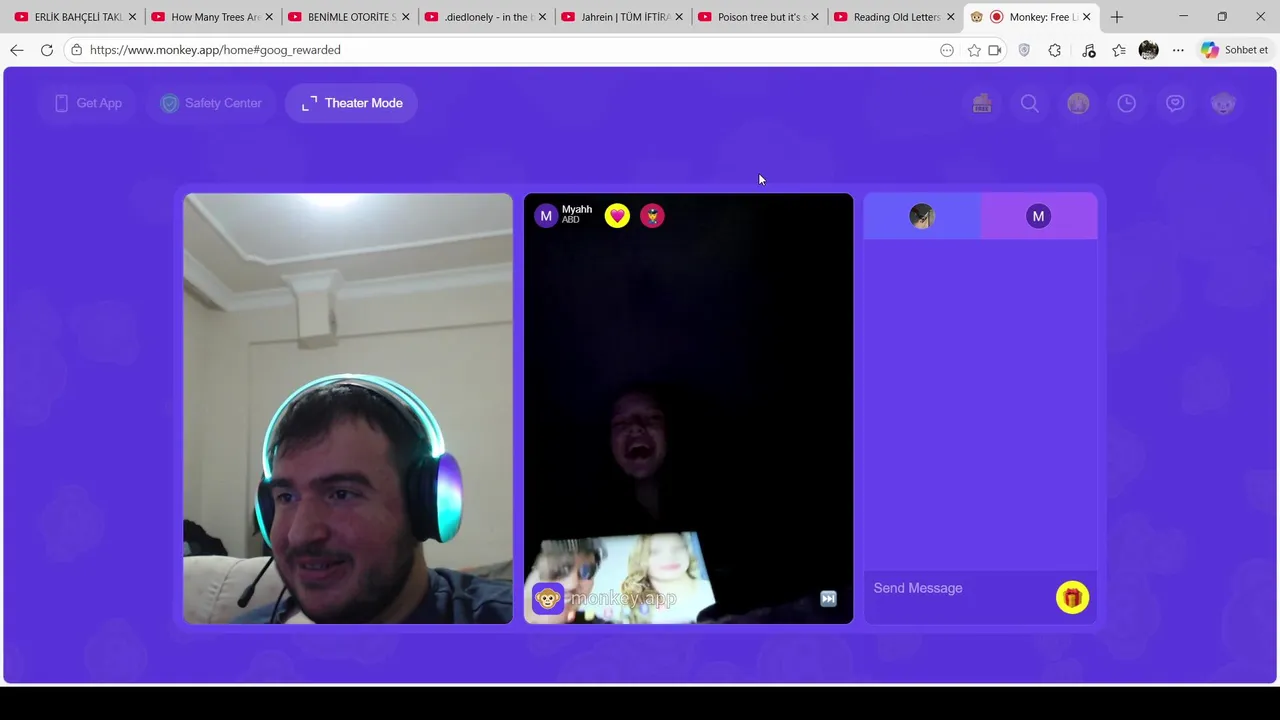The height and width of the screenshot is (720, 1280).
Task: Open the Safety Center
Action: 211,103
